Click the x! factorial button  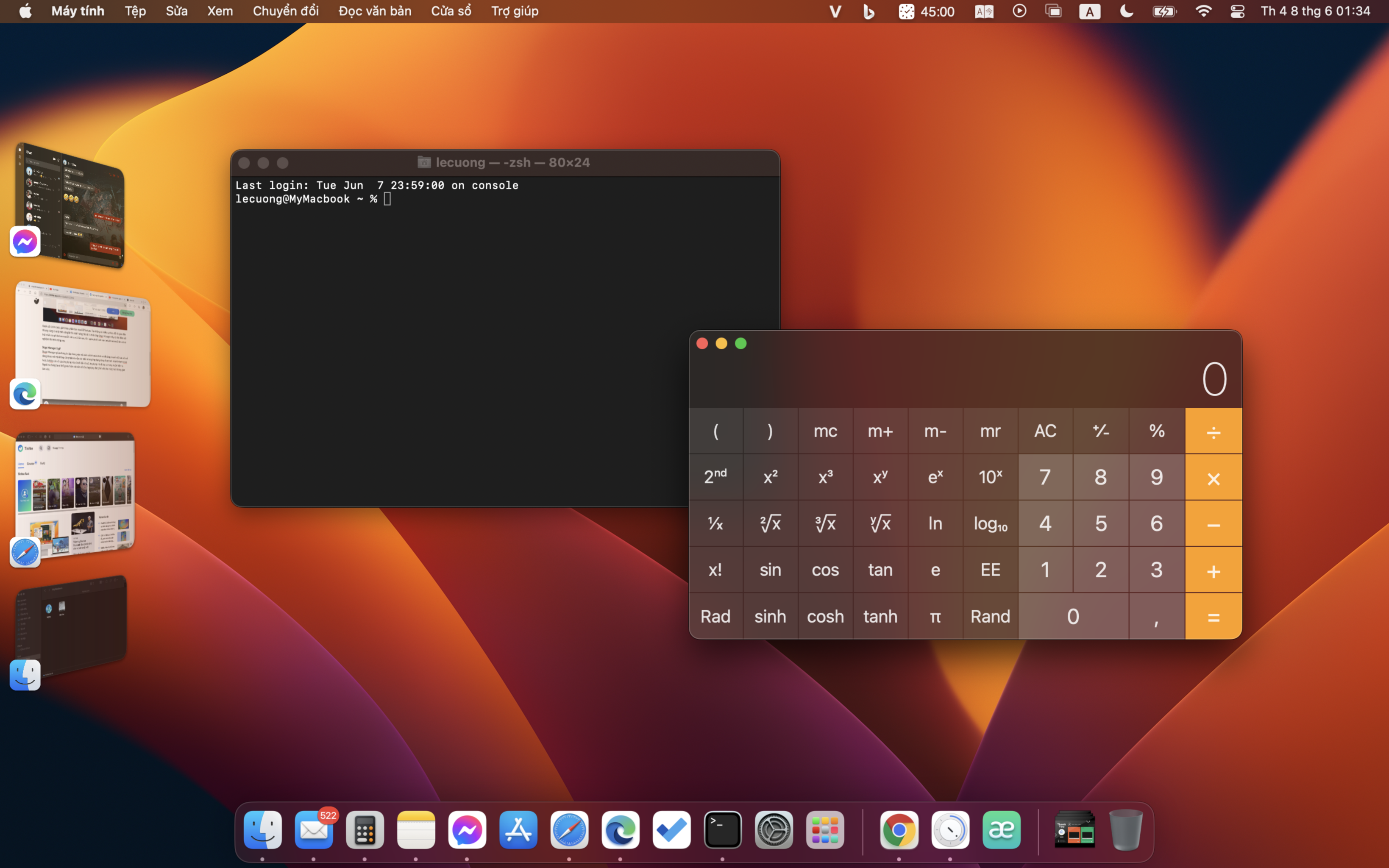pyautogui.click(x=715, y=570)
